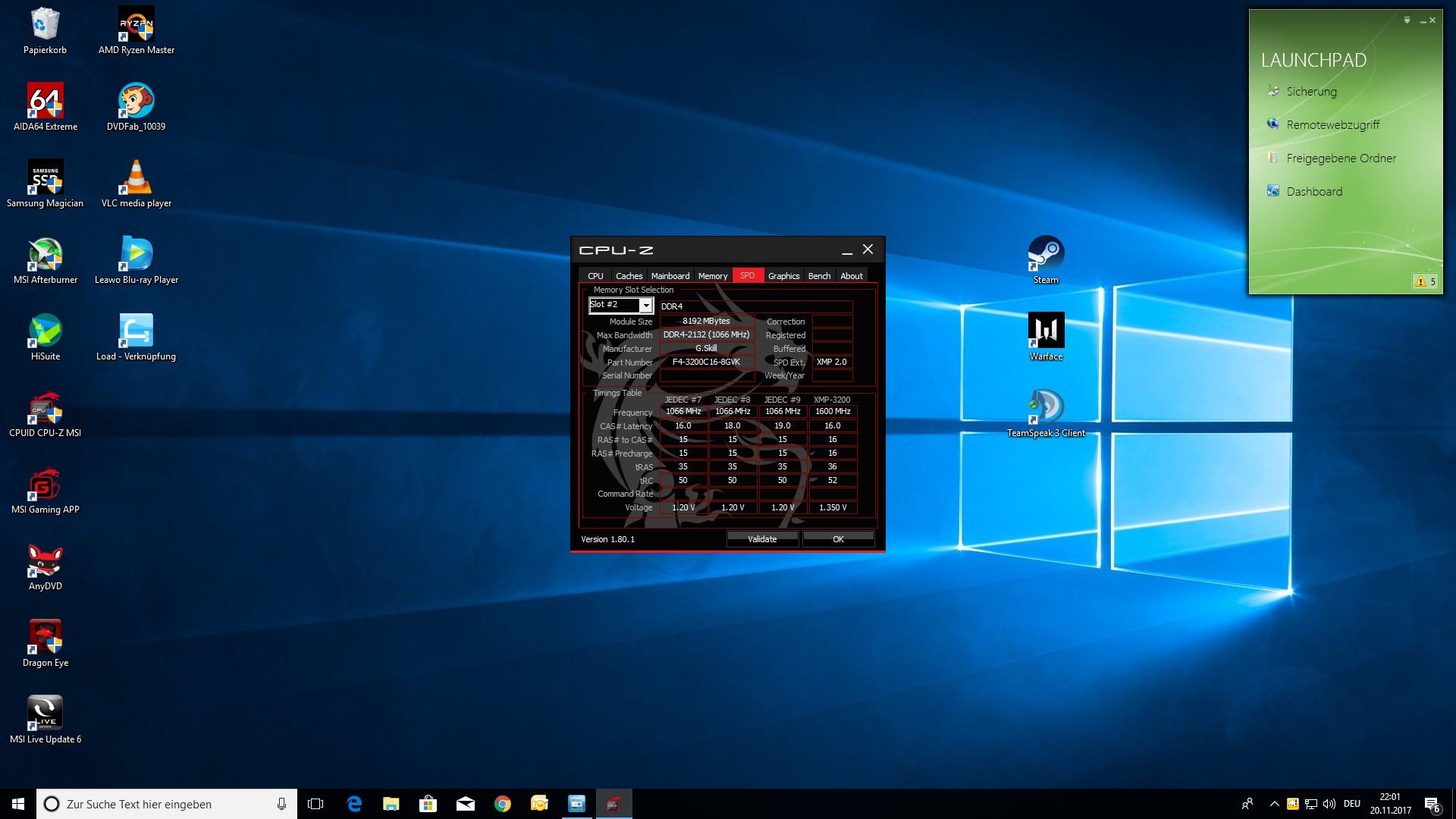
Task: Open the Mainboard tab in CPU-Z
Action: (x=670, y=276)
